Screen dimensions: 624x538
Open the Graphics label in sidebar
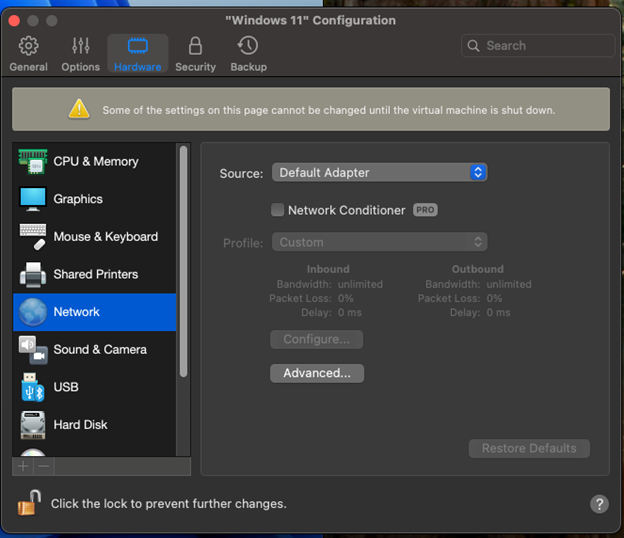(x=78, y=199)
